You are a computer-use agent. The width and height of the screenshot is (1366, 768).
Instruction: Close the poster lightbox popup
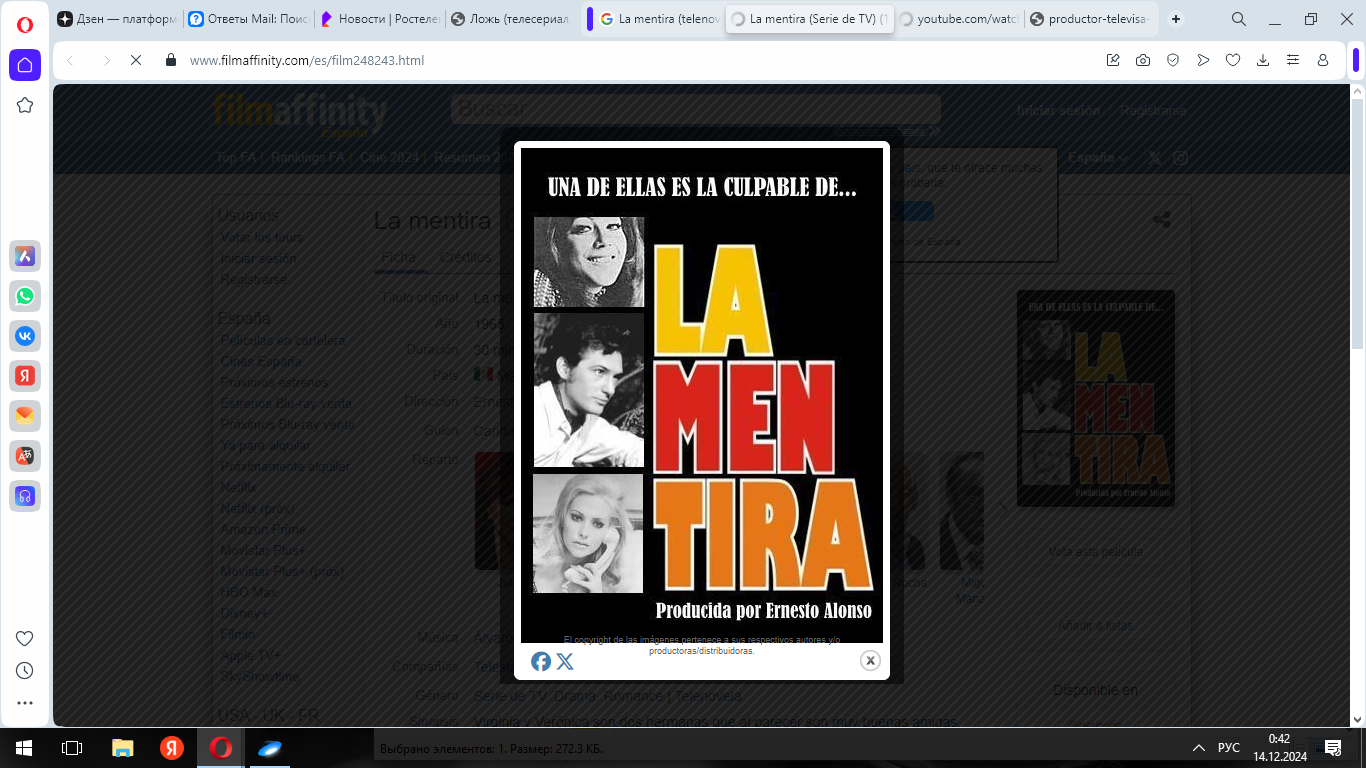(x=870, y=660)
